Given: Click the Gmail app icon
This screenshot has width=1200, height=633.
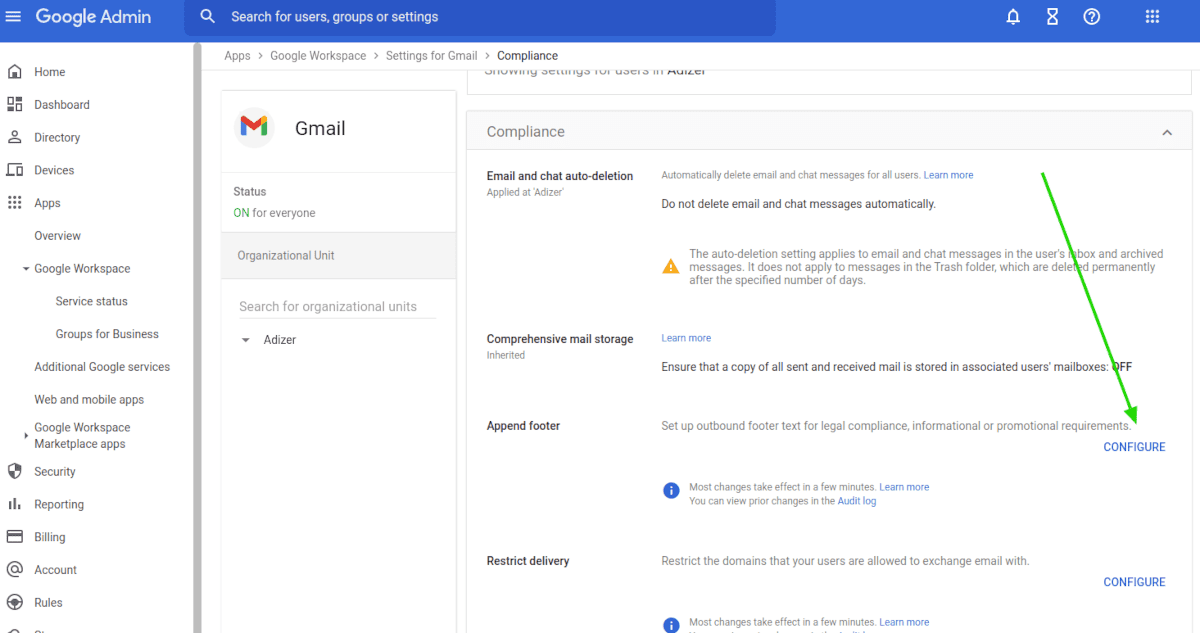Looking at the screenshot, I should (254, 127).
